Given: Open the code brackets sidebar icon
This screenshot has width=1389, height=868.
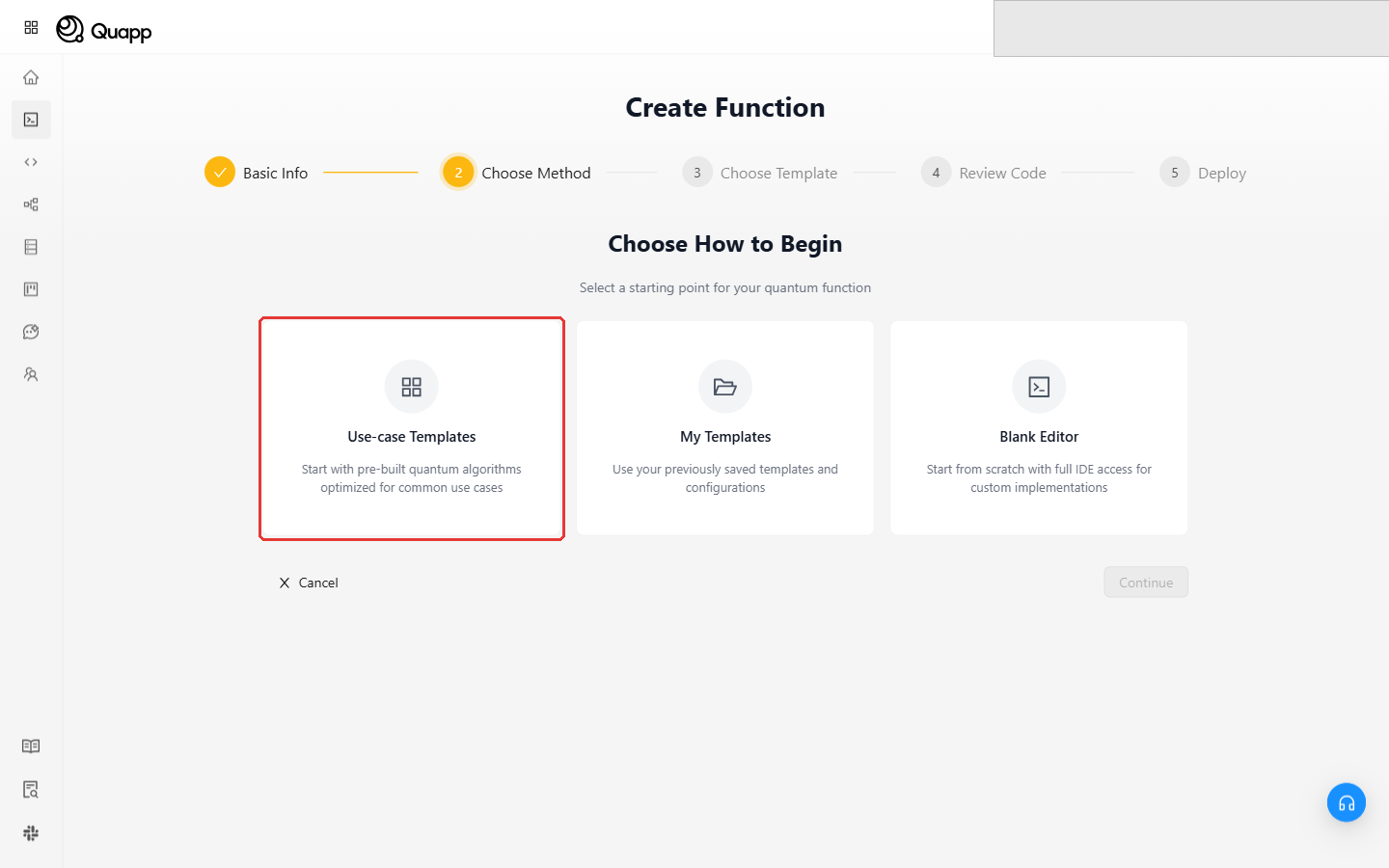Looking at the screenshot, I should click(31, 162).
